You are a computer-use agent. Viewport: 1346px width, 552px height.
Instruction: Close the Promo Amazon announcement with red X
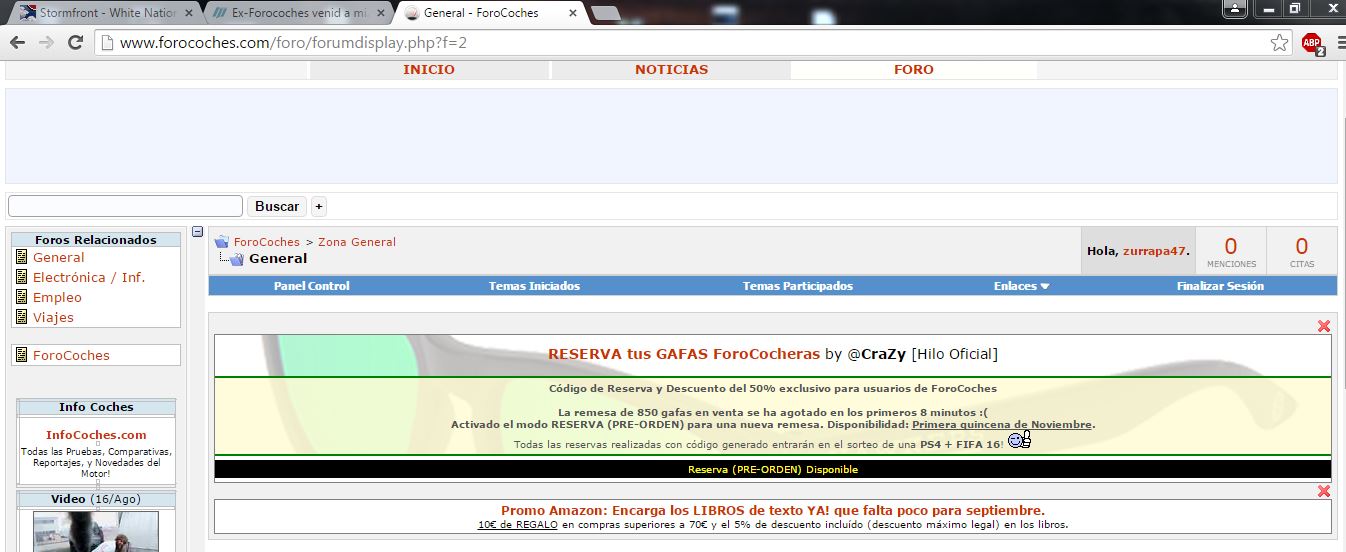(1324, 491)
